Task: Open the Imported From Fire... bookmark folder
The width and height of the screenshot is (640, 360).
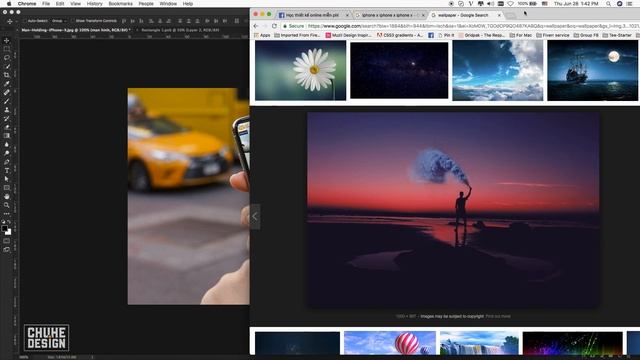Action: [x=297, y=36]
